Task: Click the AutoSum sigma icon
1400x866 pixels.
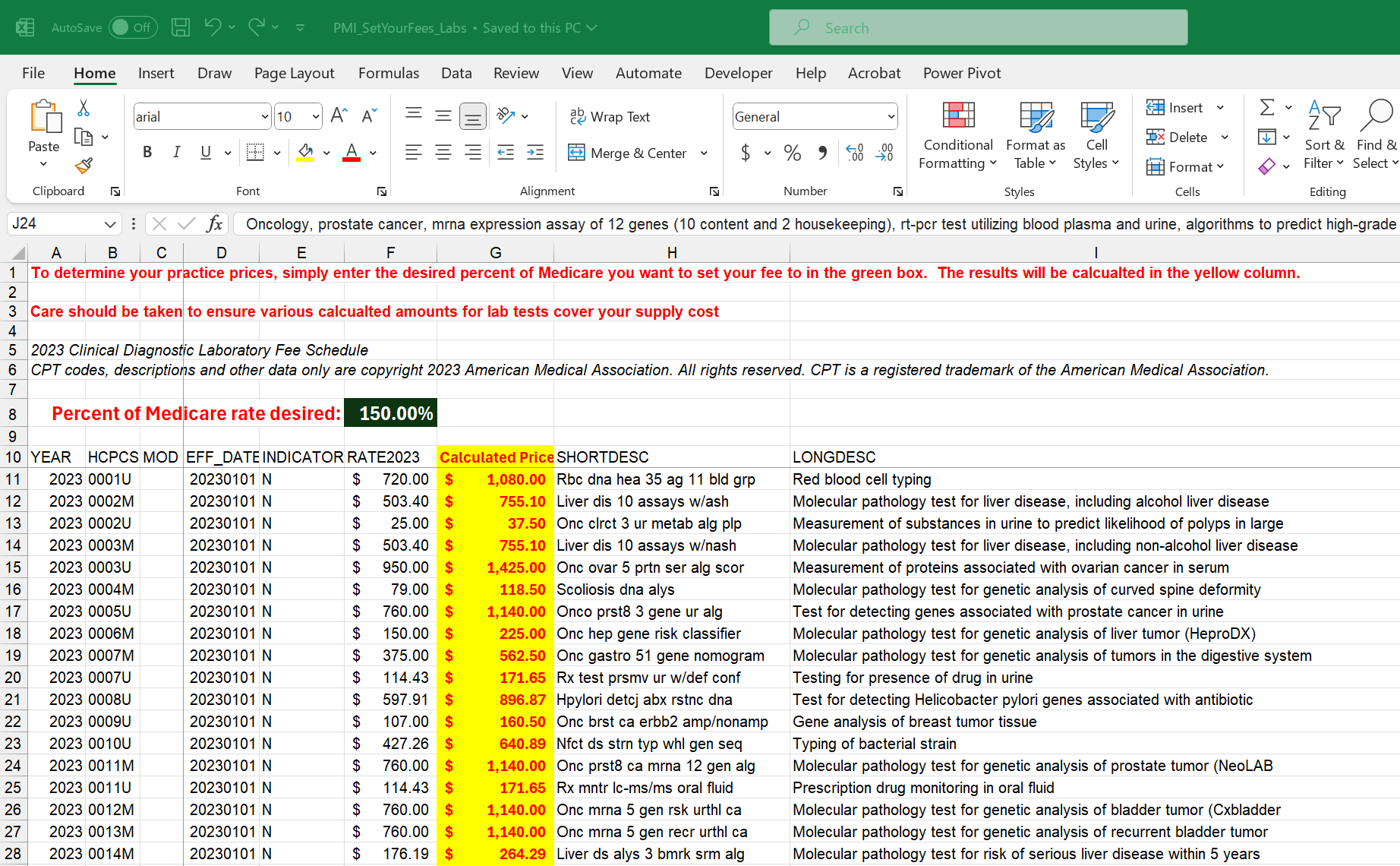Action: [1266, 107]
